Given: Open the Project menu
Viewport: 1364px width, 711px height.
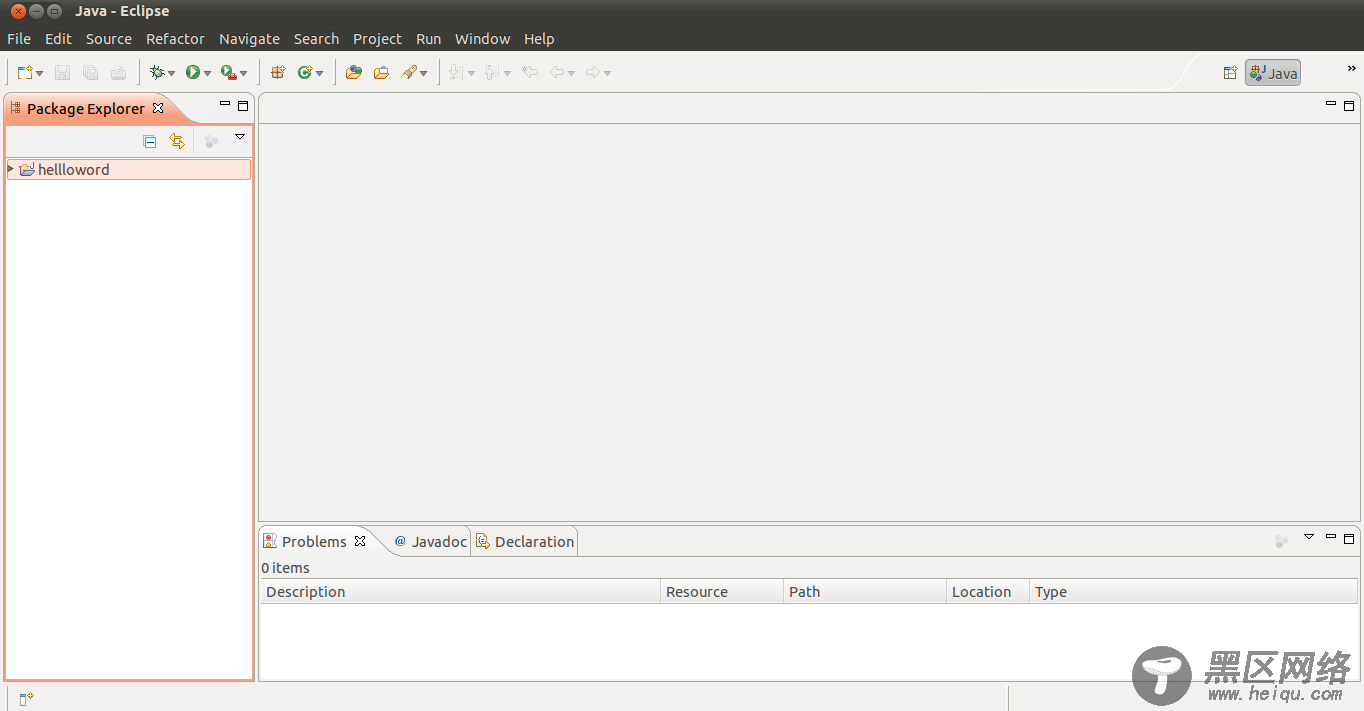Looking at the screenshot, I should pos(377,39).
